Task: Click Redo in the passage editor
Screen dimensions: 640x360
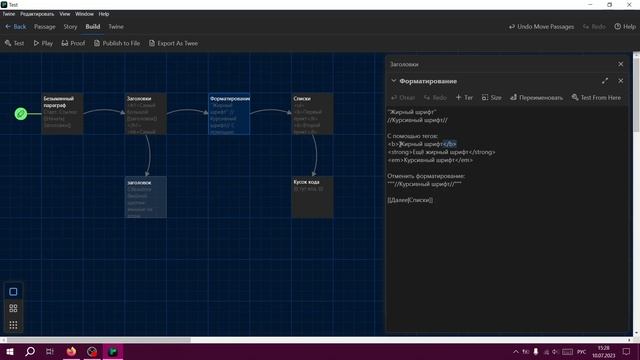Action: coord(435,98)
